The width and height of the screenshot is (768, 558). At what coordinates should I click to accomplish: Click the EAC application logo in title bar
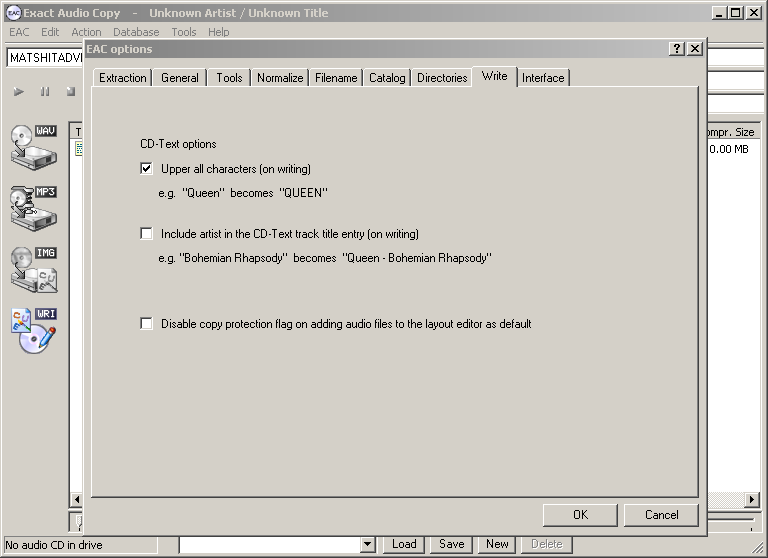click(13, 13)
